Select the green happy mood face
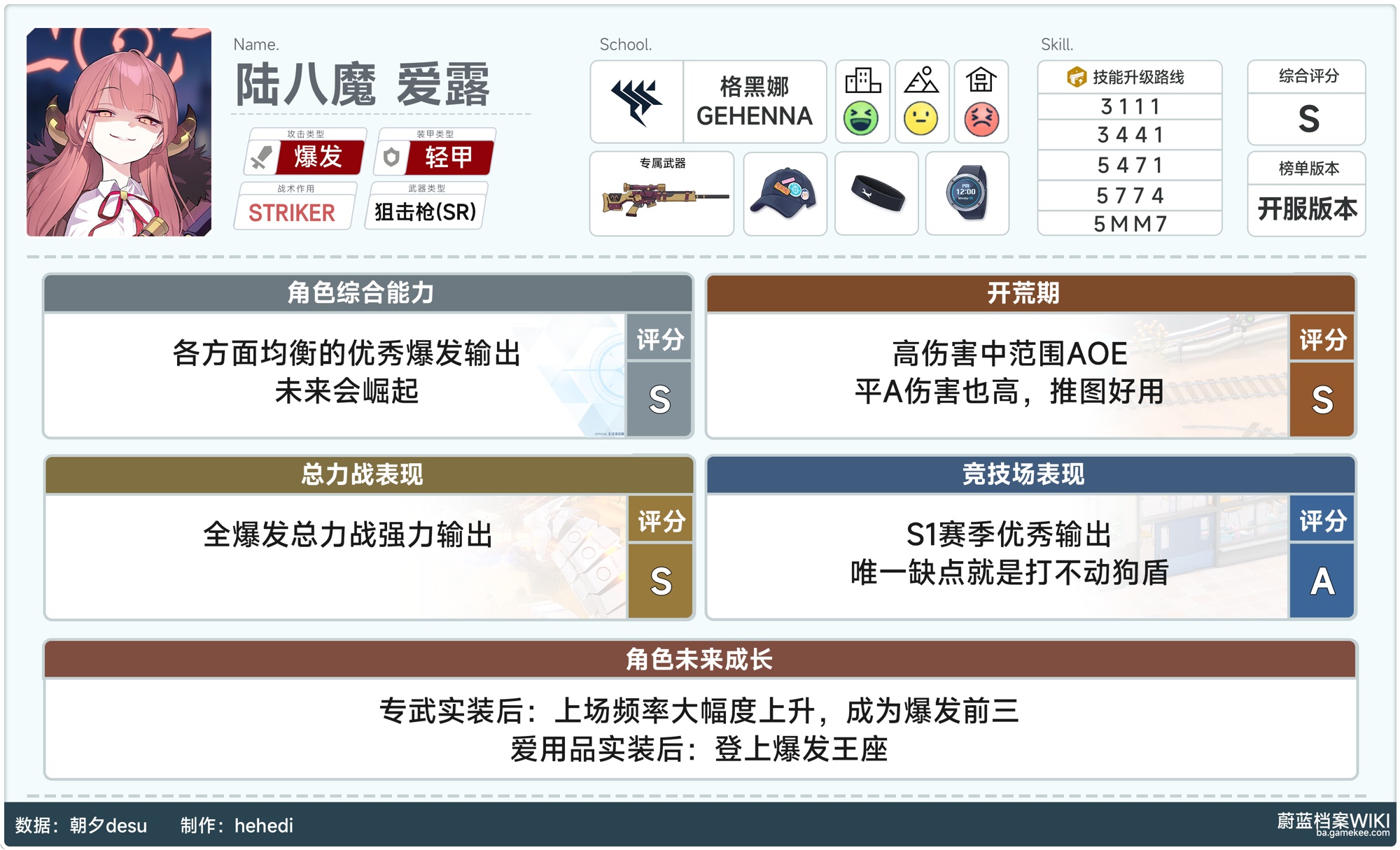 [861, 119]
